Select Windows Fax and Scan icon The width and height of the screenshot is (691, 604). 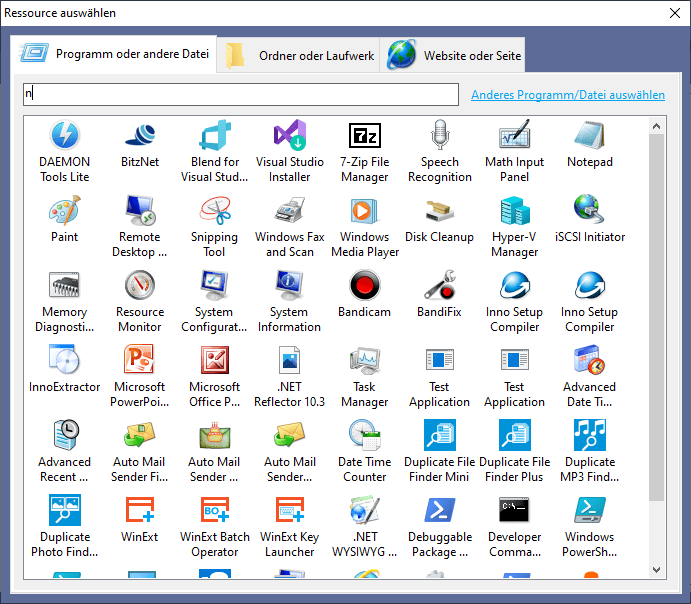coord(290,210)
